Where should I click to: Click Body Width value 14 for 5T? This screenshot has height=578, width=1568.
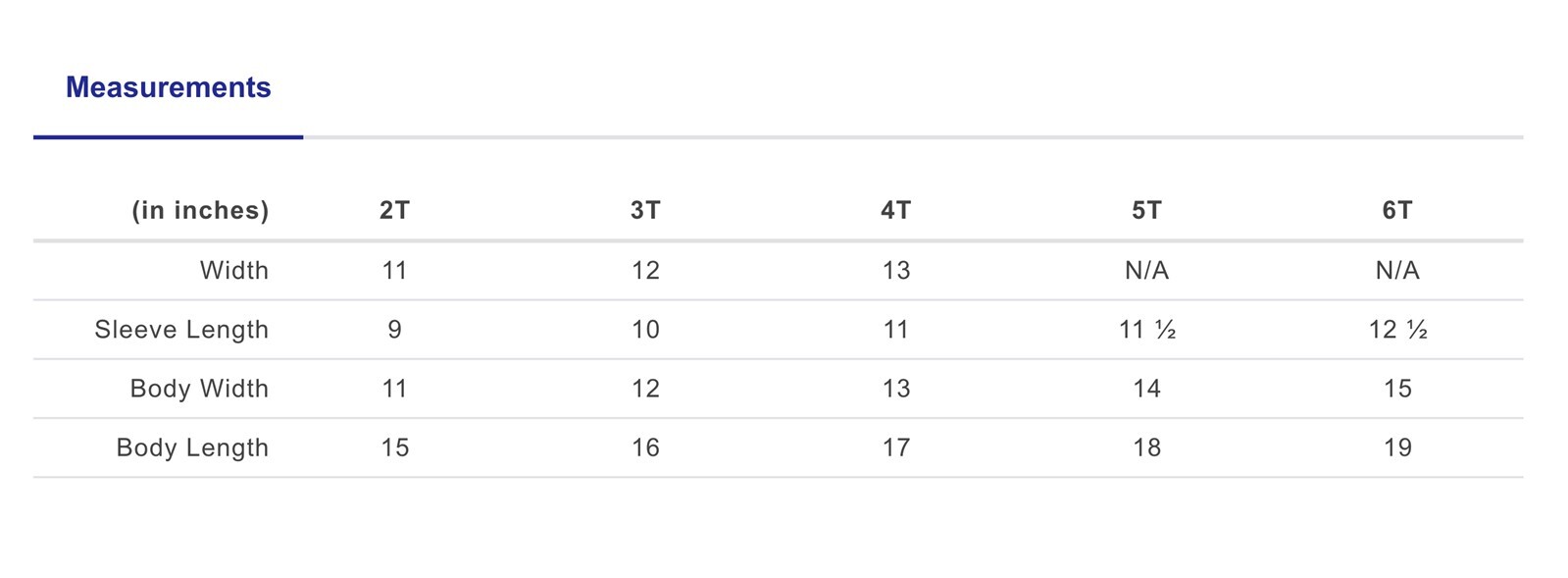[1146, 389]
